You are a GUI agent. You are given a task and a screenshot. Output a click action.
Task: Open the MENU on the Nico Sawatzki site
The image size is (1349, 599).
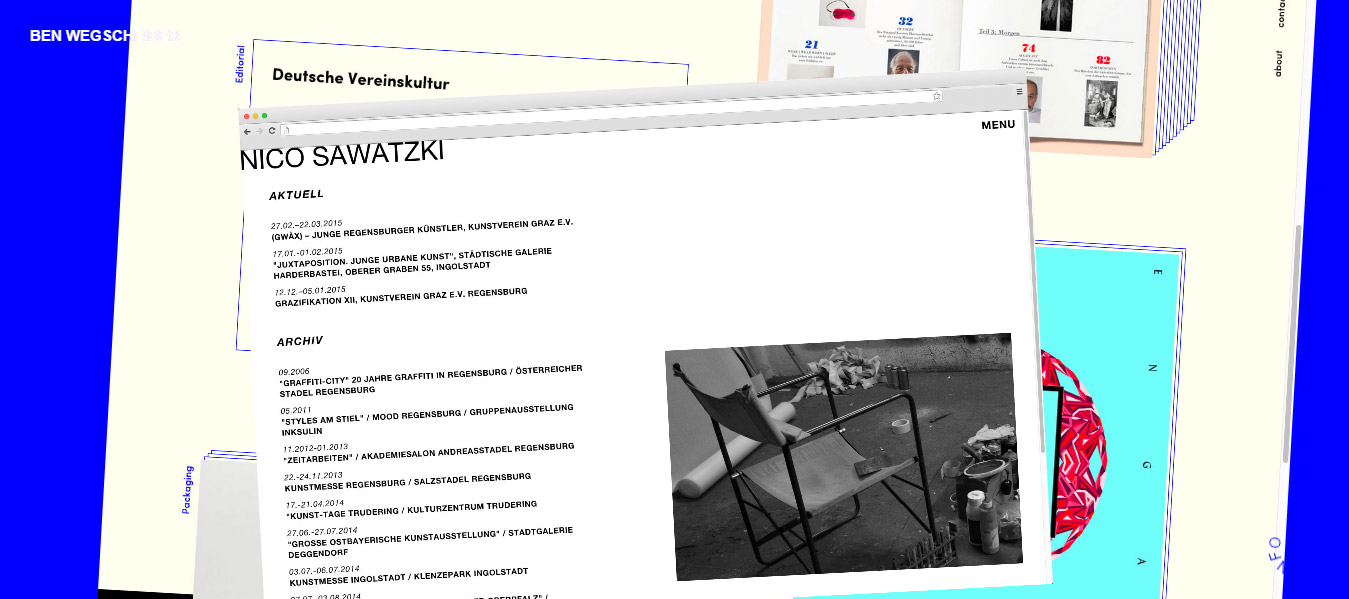[x=998, y=124]
